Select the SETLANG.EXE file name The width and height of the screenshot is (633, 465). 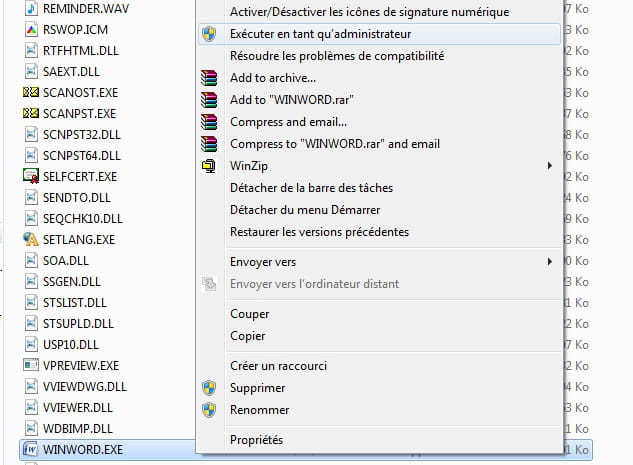coord(79,239)
